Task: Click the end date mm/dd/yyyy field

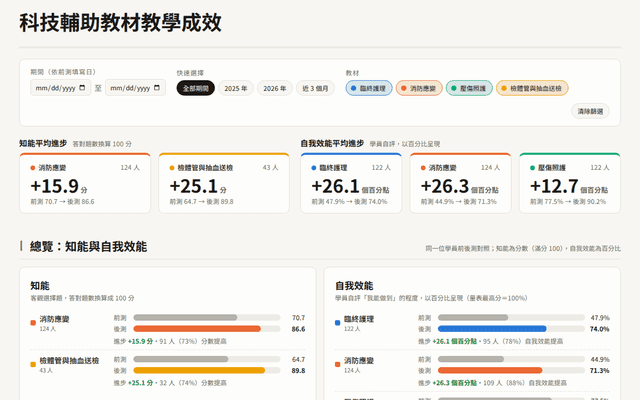Action: point(136,88)
